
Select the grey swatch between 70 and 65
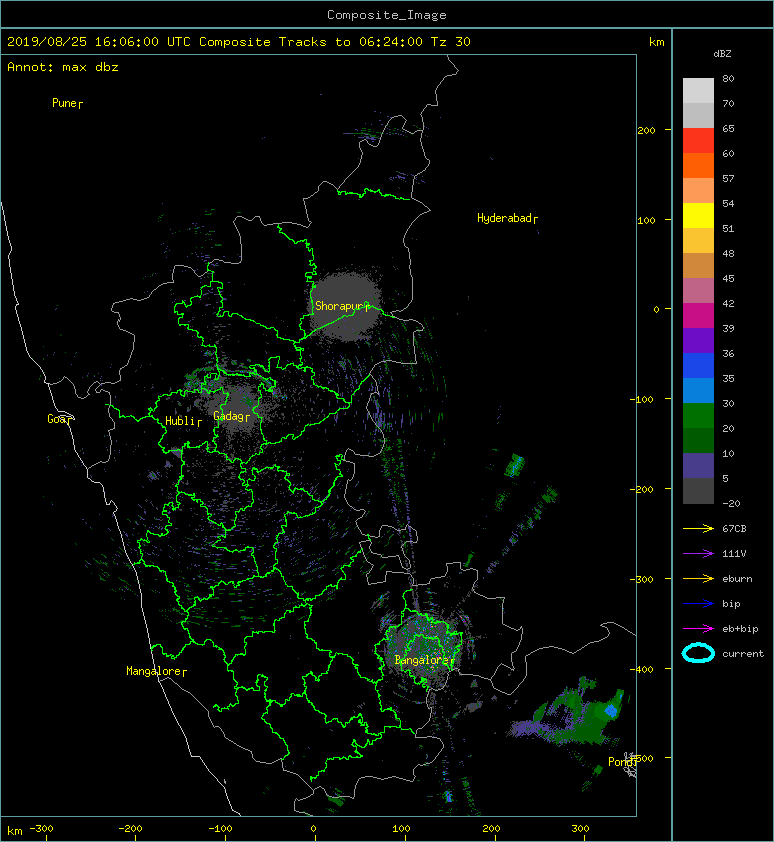tap(698, 115)
